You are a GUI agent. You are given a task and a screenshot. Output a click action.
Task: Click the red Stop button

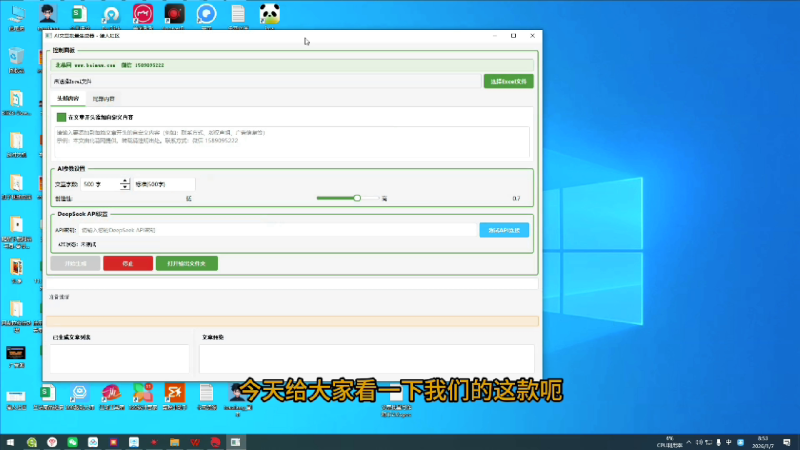point(128,264)
